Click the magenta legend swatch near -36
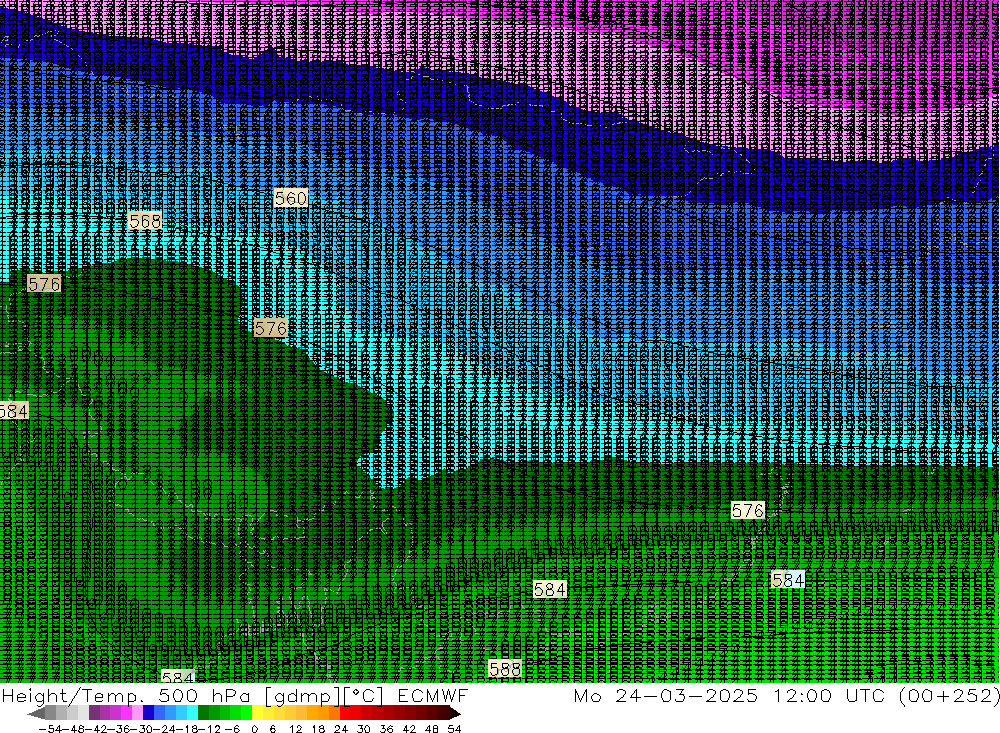1000x733 pixels. 126,713
